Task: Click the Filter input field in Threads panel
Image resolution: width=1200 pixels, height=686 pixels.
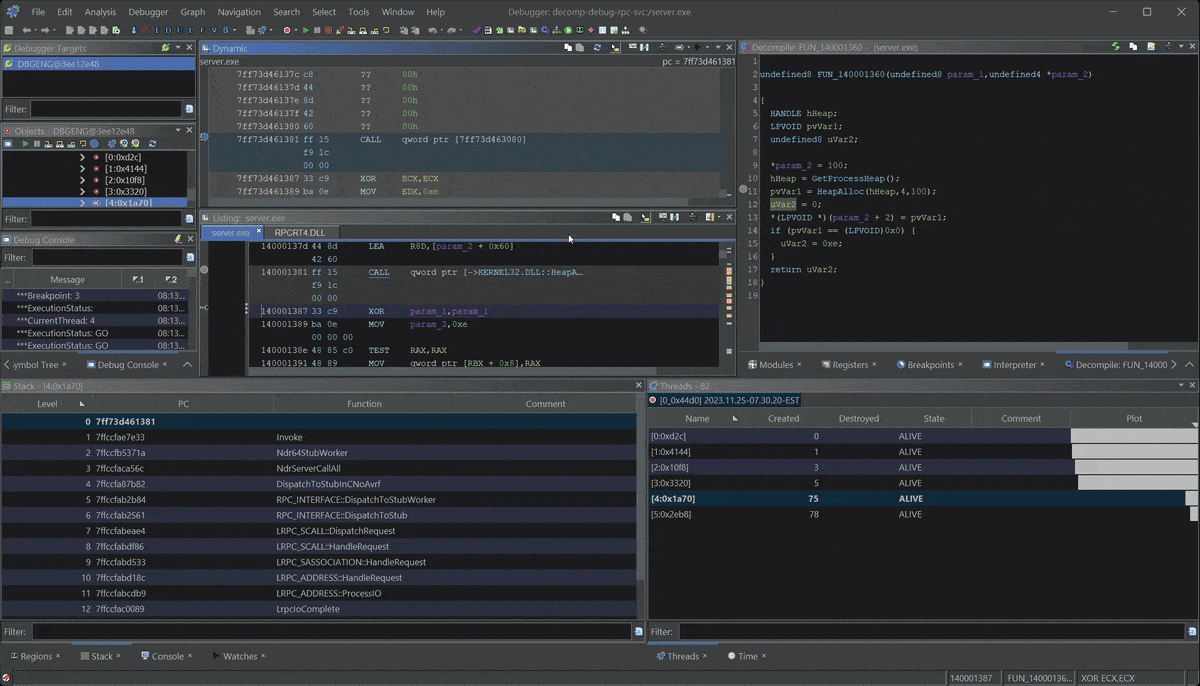Action: (930, 632)
